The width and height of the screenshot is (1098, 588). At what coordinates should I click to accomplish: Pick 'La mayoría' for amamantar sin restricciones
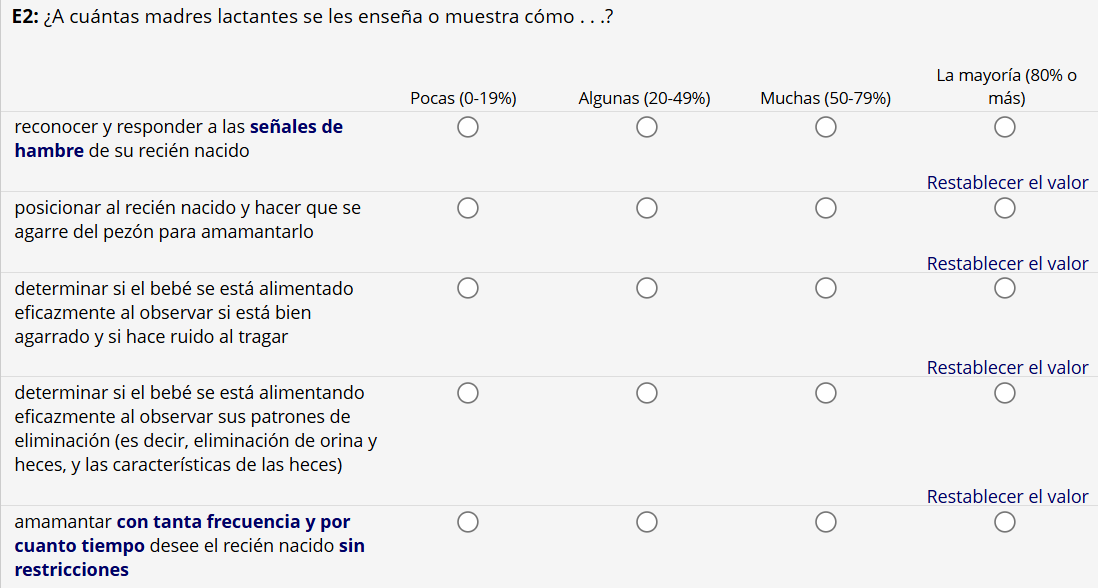(1005, 522)
